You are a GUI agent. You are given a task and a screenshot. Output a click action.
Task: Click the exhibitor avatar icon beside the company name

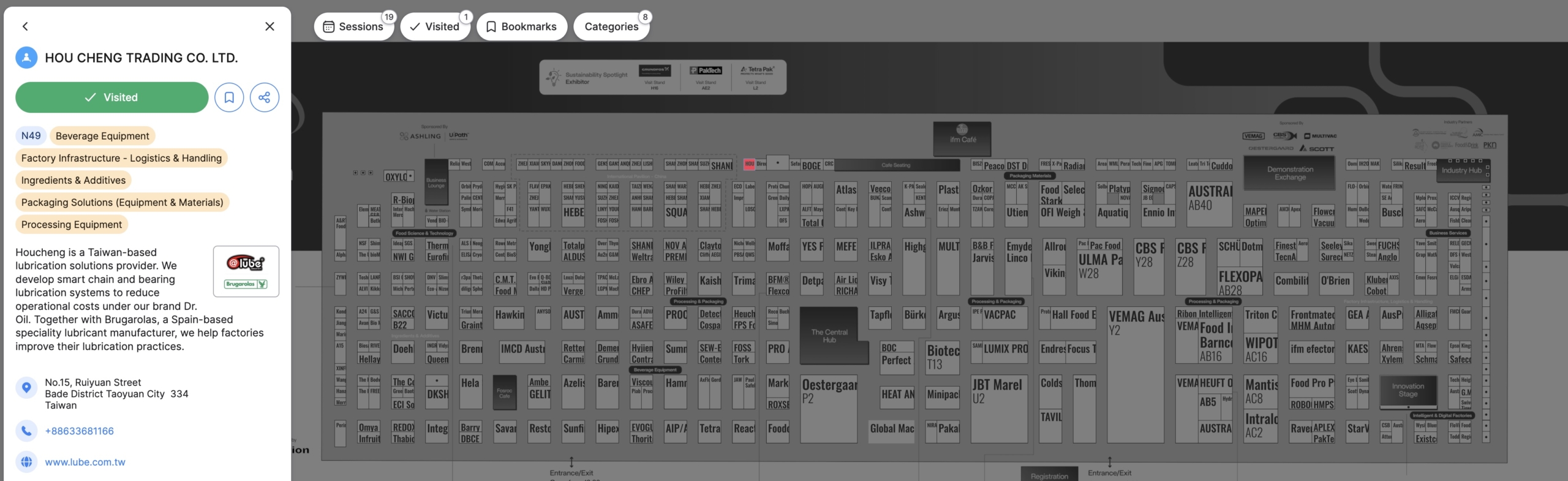[x=26, y=58]
